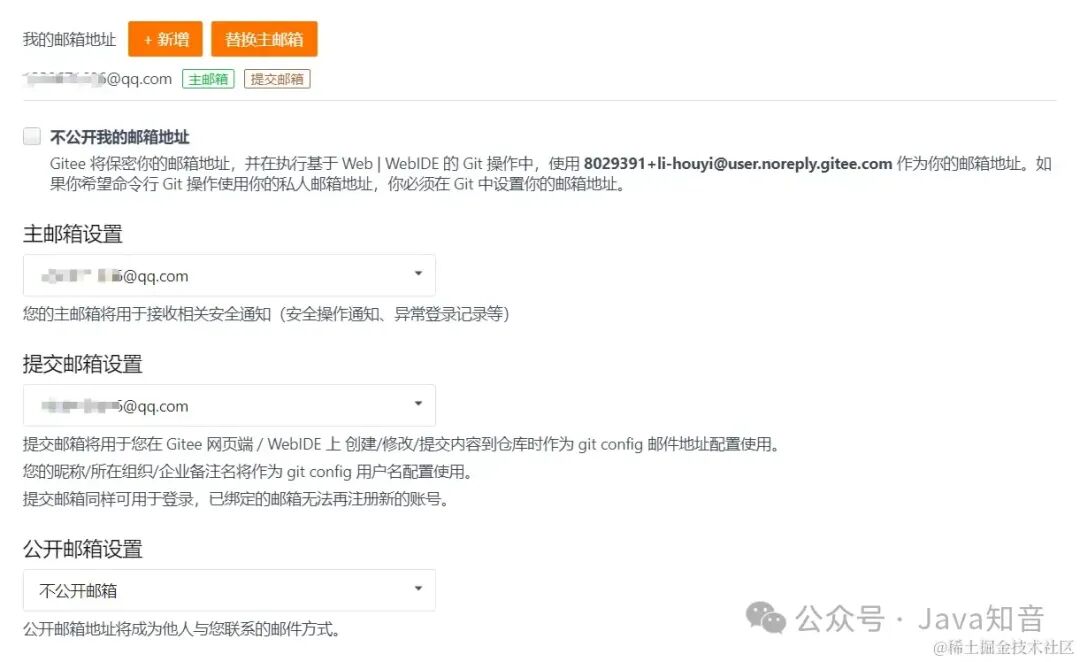
Task: Open the 提交邮箱设置 email dropdown field
Action: (x=229, y=406)
